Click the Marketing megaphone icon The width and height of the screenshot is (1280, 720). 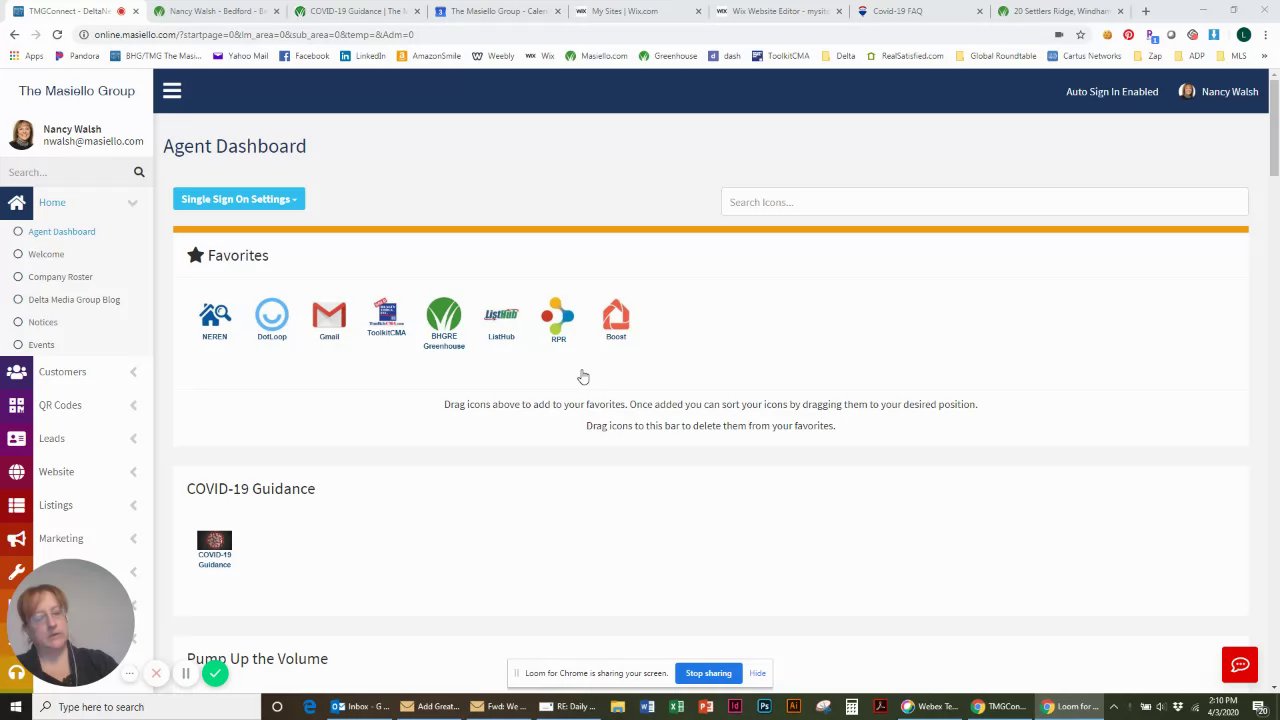point(16,539)
